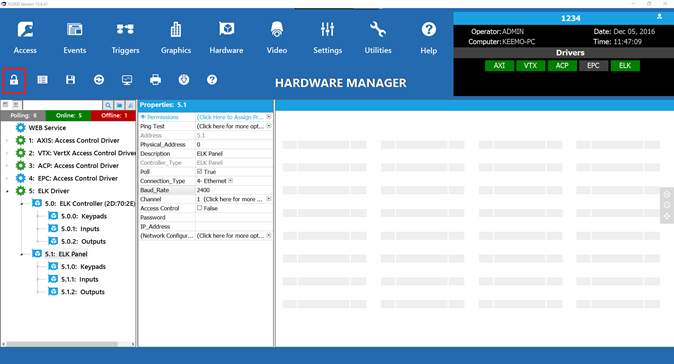The height and width of the screenshot is (364, 674).
Task: Open the table list view toolbar icon
Action: tap(42, 80)
